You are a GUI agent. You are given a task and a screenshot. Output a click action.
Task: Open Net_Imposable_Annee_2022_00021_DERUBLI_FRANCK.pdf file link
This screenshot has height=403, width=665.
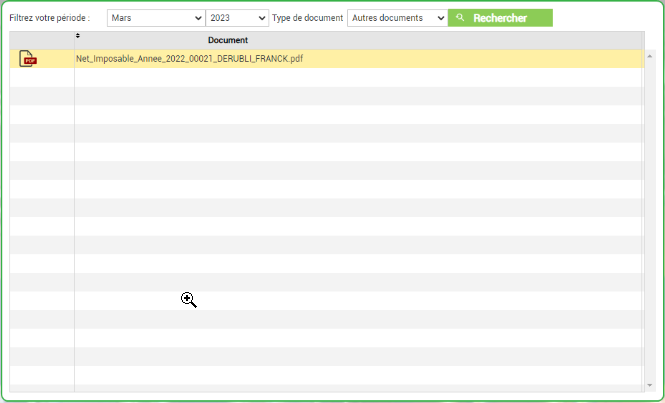[190, 59]
